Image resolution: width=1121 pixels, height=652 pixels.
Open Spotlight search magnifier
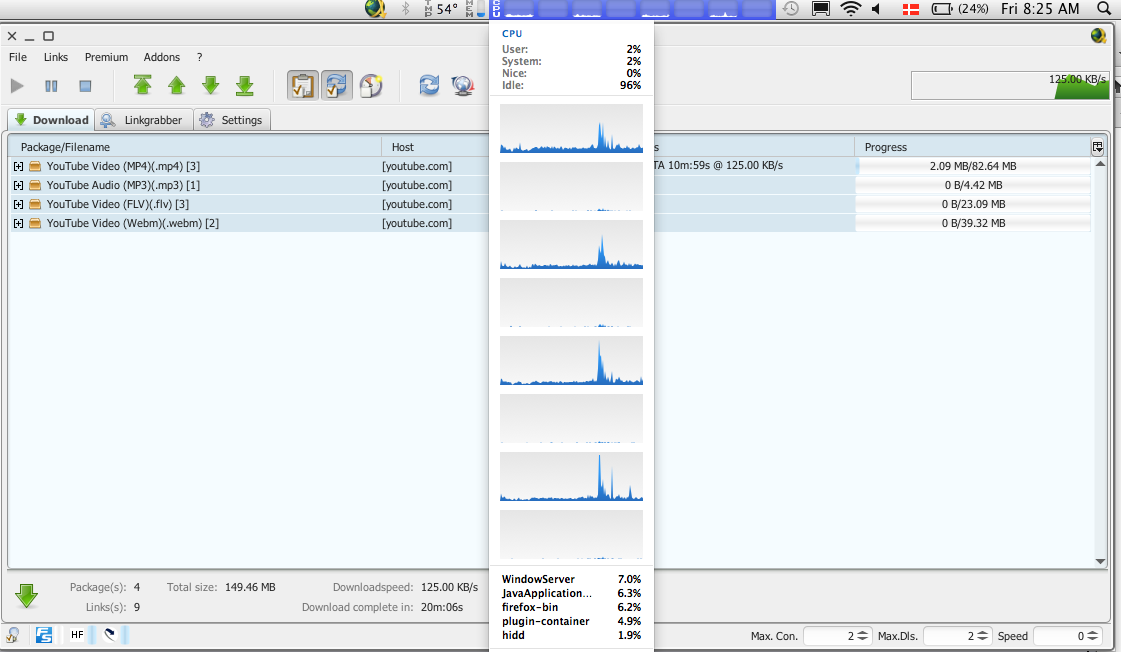click(1104, 9)
